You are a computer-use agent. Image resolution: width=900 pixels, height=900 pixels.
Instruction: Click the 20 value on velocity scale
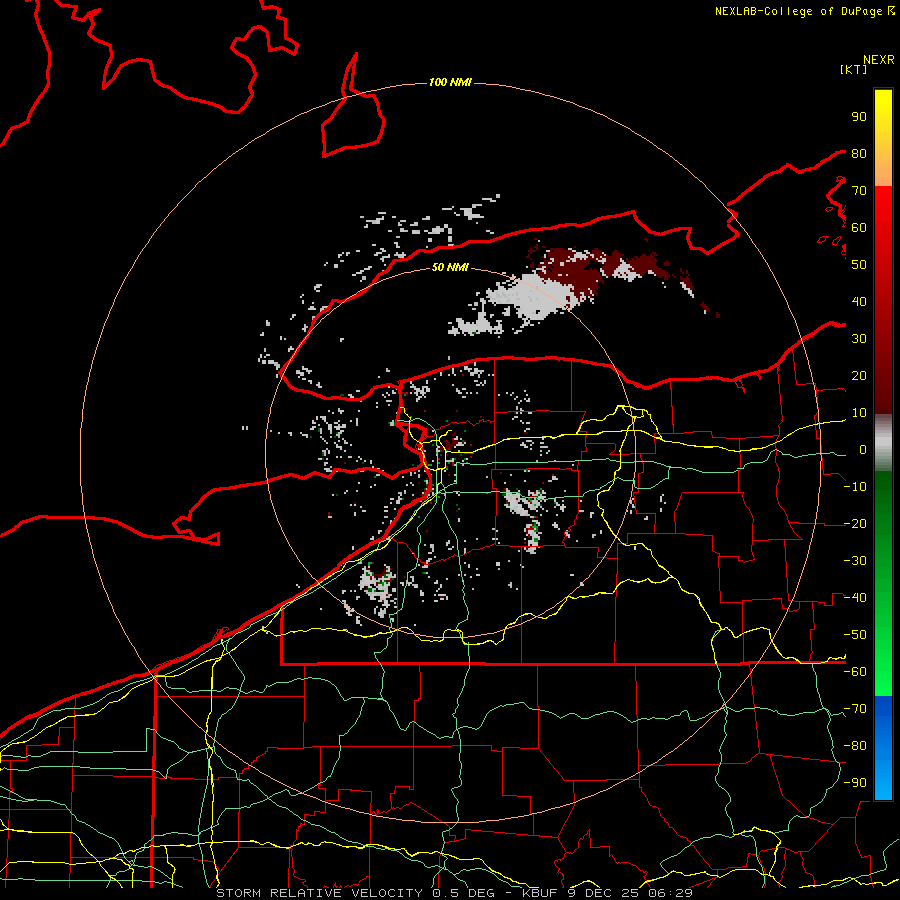[x=859, y=375]
